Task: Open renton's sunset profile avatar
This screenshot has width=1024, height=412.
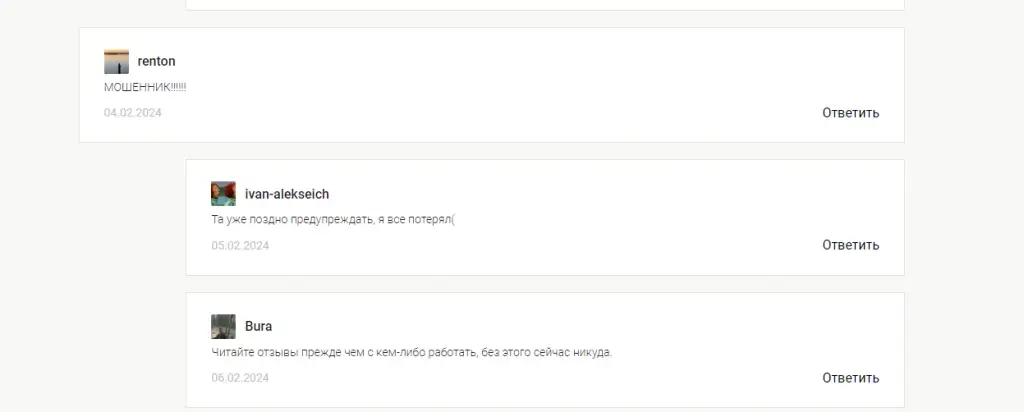Action: [116, 61]
